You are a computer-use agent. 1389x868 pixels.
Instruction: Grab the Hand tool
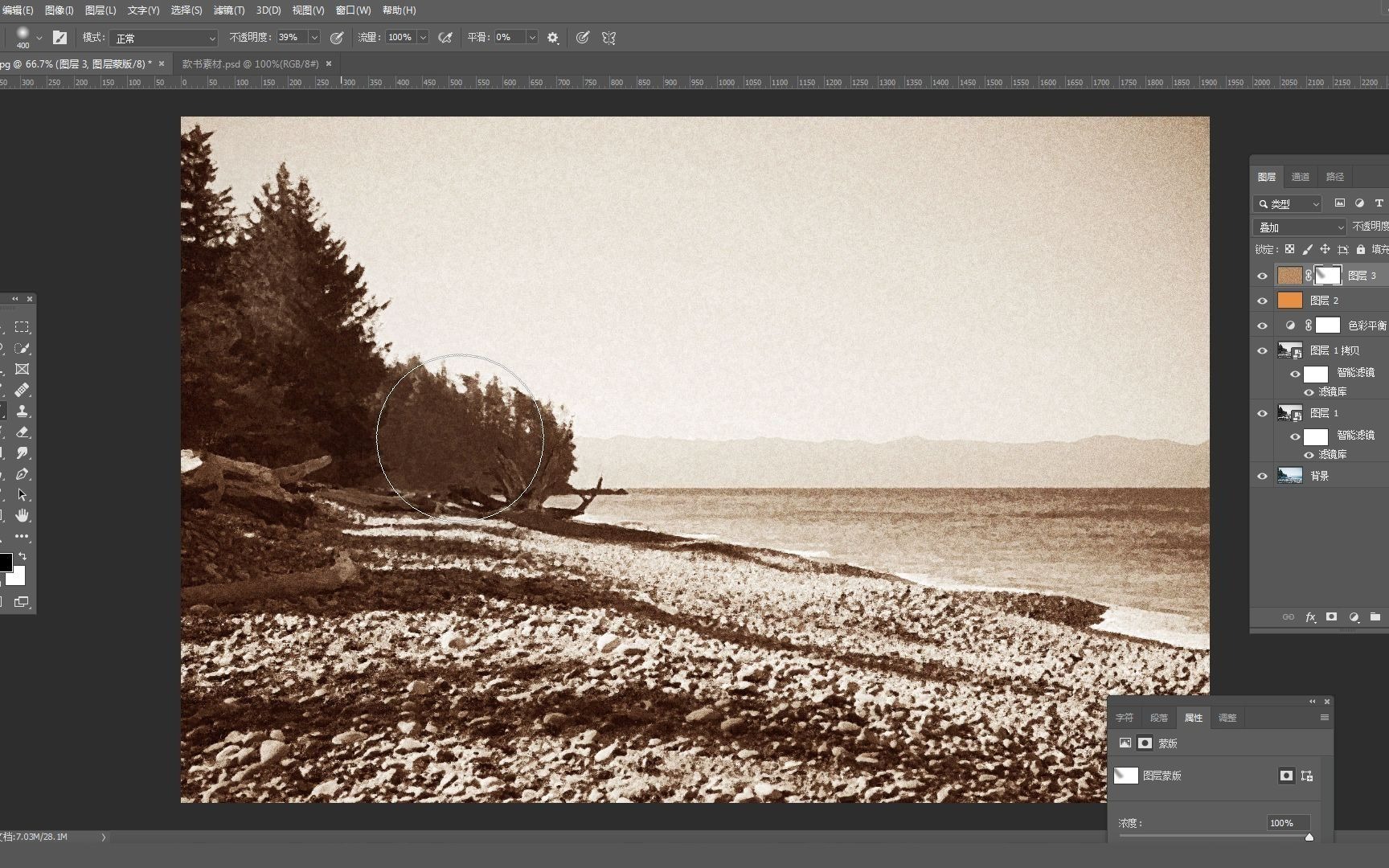[22, 515]
